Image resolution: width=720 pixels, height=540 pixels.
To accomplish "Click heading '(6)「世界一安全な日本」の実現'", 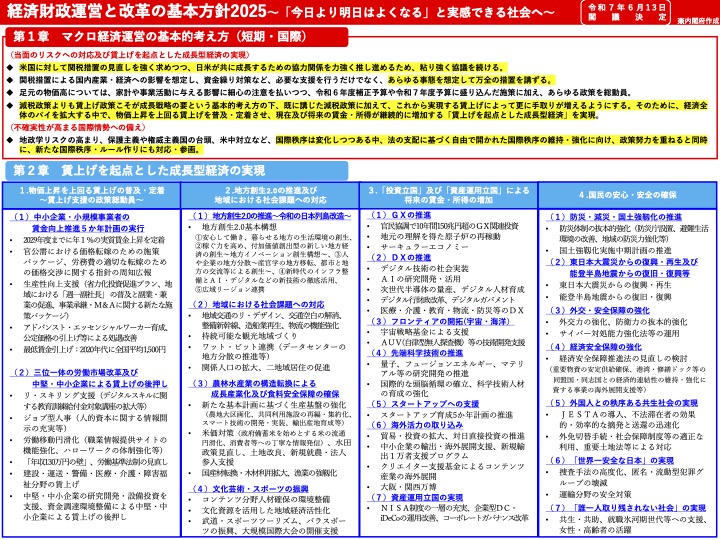I will [x=611, y=461].
